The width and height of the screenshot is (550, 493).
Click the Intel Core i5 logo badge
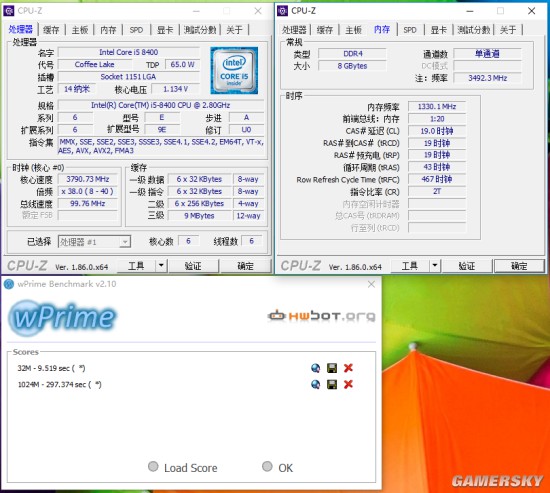tap(234, 71)
